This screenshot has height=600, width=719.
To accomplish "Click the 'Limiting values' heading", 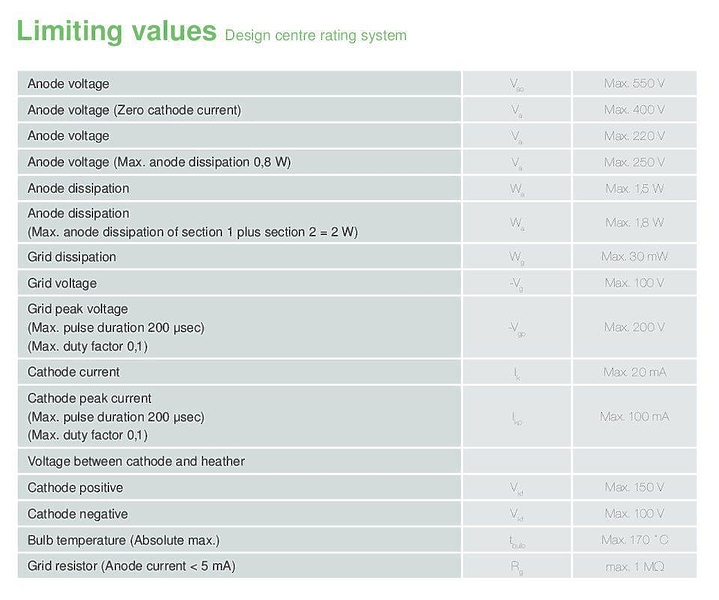I will click(x=116, y=31).
